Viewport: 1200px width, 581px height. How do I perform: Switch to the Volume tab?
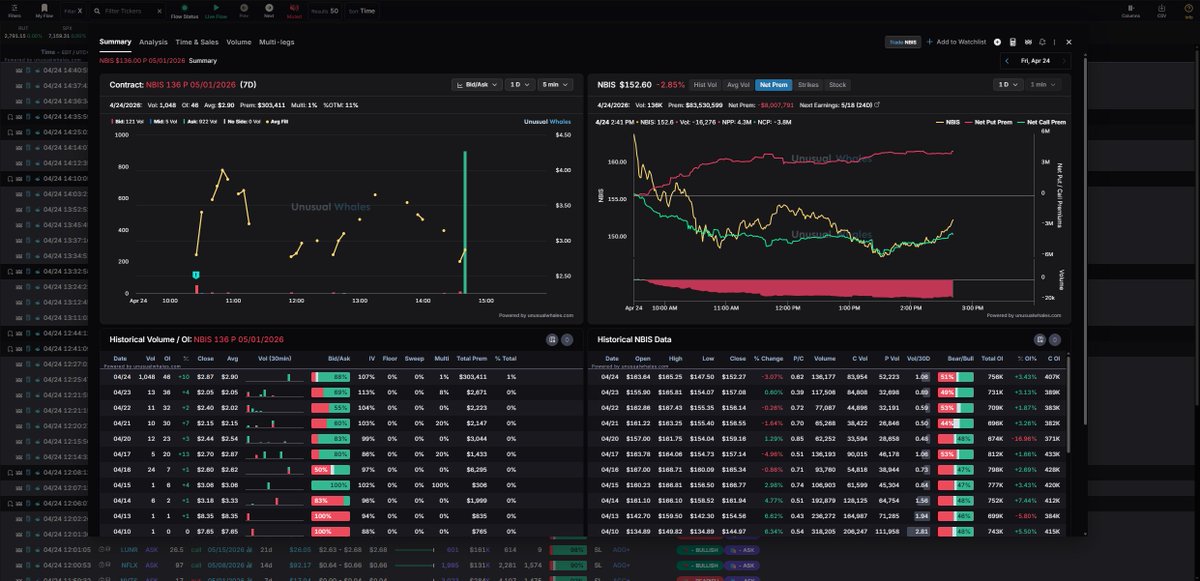click(x=239, y=42)
